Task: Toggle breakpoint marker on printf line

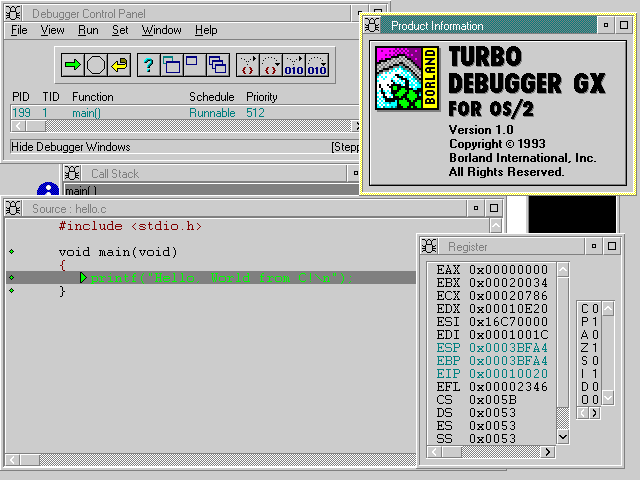Action: click(x=12, y=278)
